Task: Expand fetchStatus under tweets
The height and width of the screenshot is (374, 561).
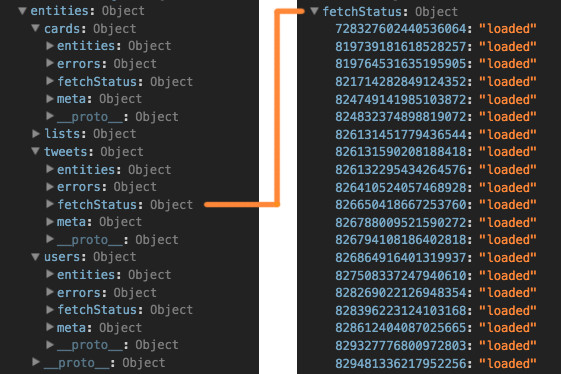Action: [x=50, y=204]
